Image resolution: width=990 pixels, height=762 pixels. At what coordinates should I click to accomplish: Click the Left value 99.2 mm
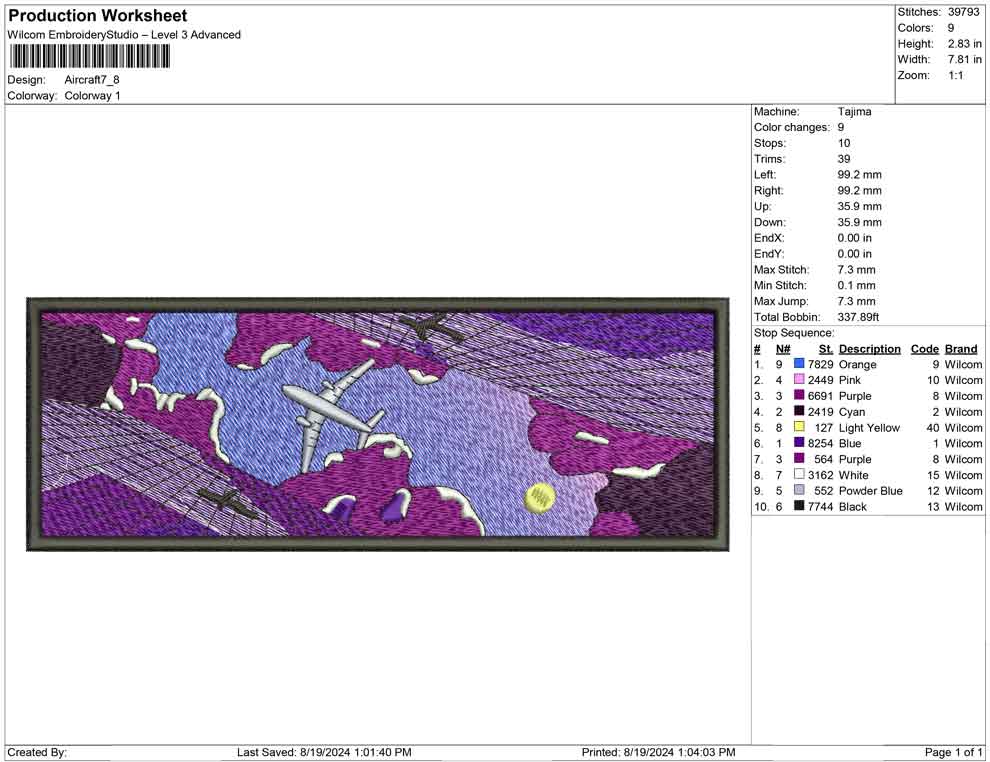click(860, 175)
